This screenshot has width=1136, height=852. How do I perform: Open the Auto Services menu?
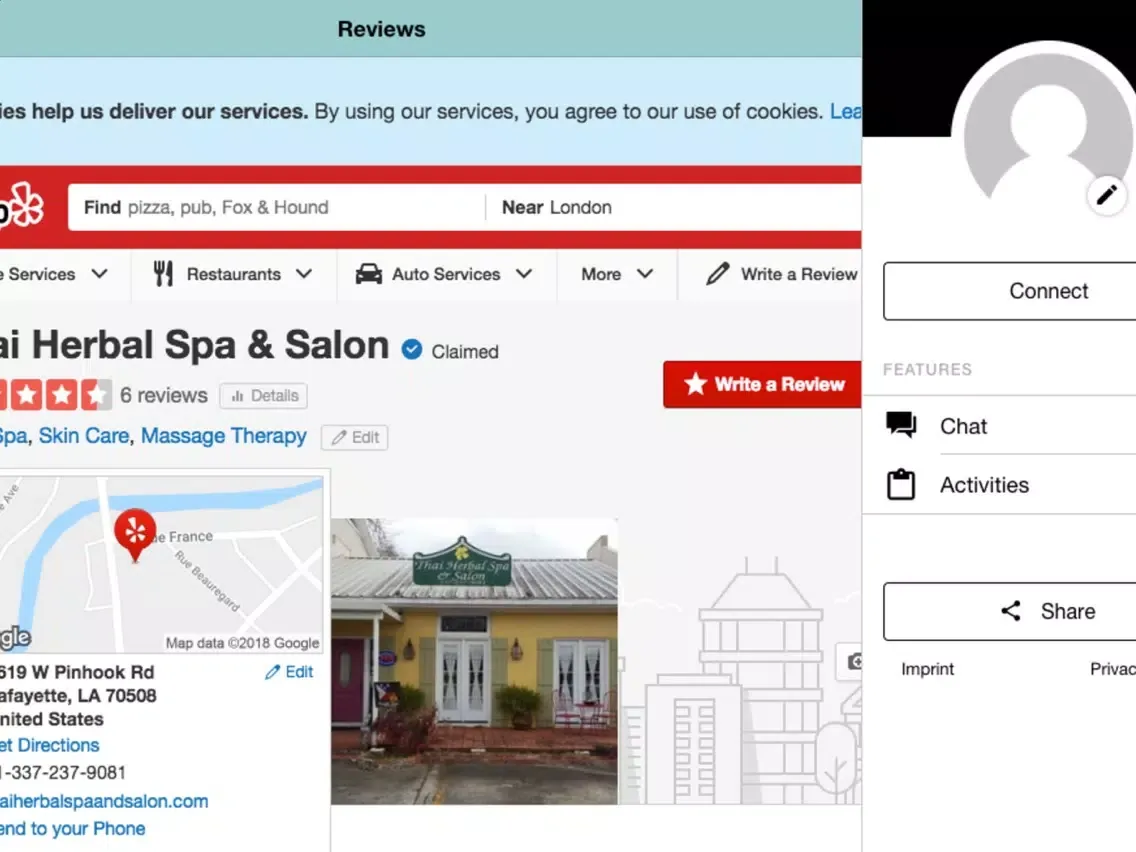pyautogui.click(x=446, y=274)
